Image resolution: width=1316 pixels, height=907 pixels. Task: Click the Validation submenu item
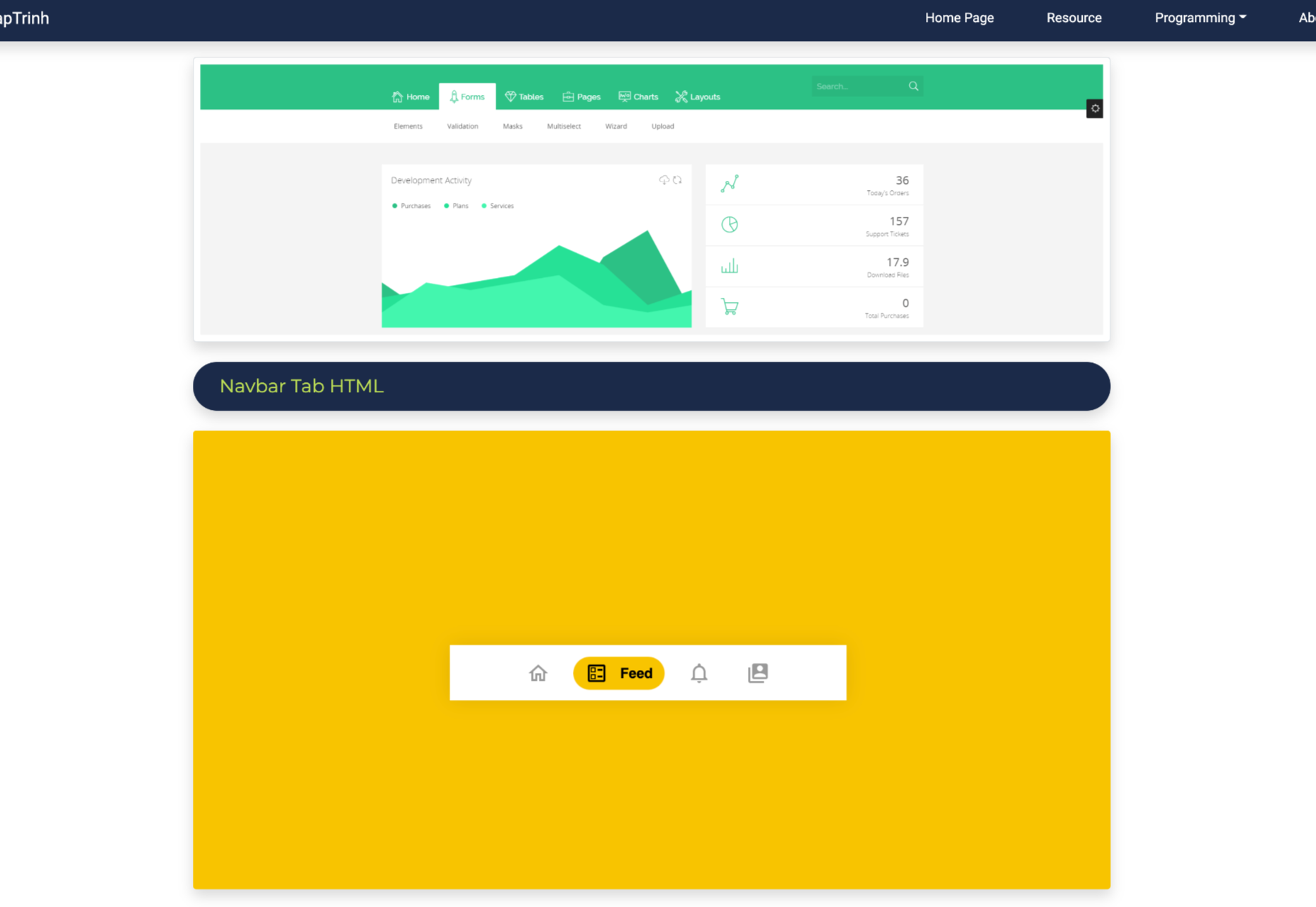[x=462, y=126]
